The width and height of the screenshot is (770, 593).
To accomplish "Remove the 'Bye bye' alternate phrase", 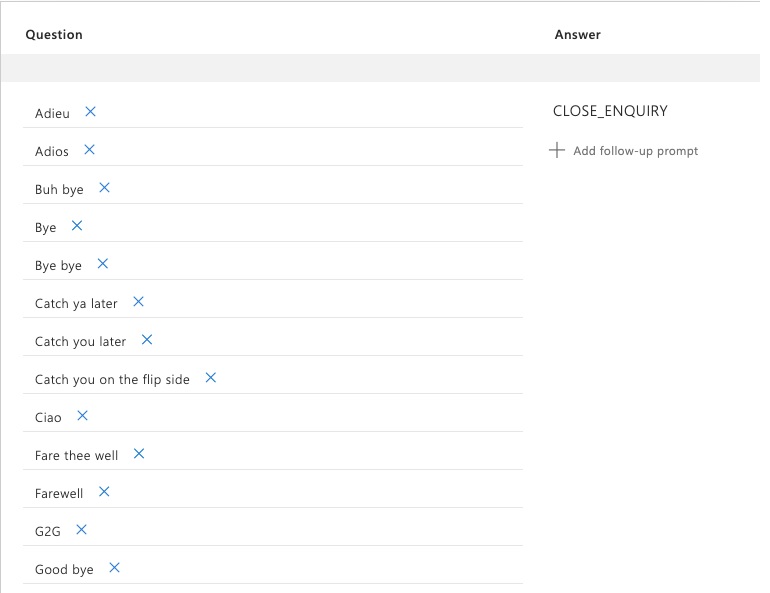I will [x=102, y=264].
